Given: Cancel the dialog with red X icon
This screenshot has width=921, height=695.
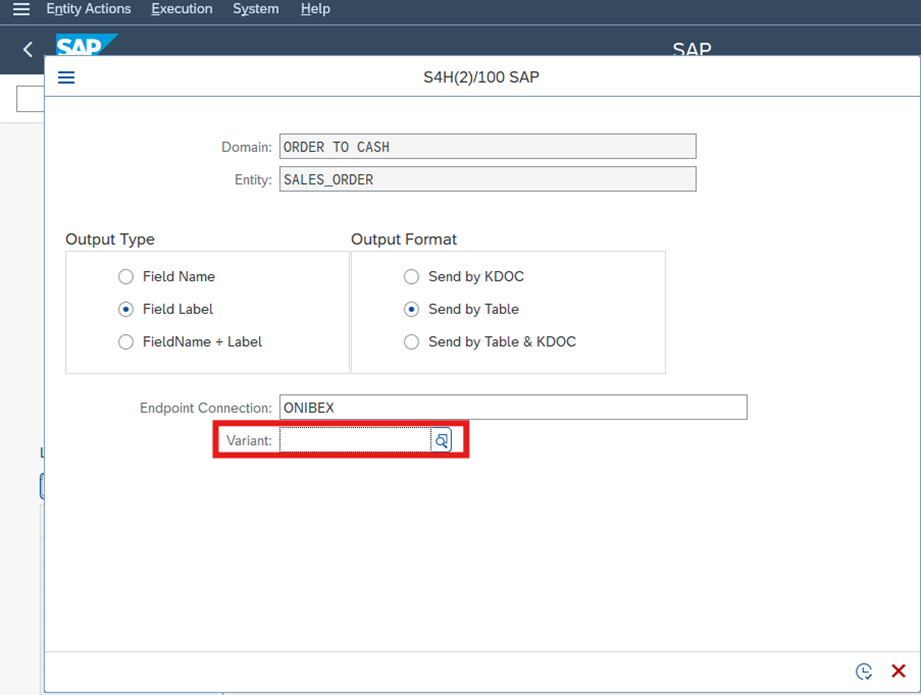Looking at the screenshot, I should coord(898,671).
